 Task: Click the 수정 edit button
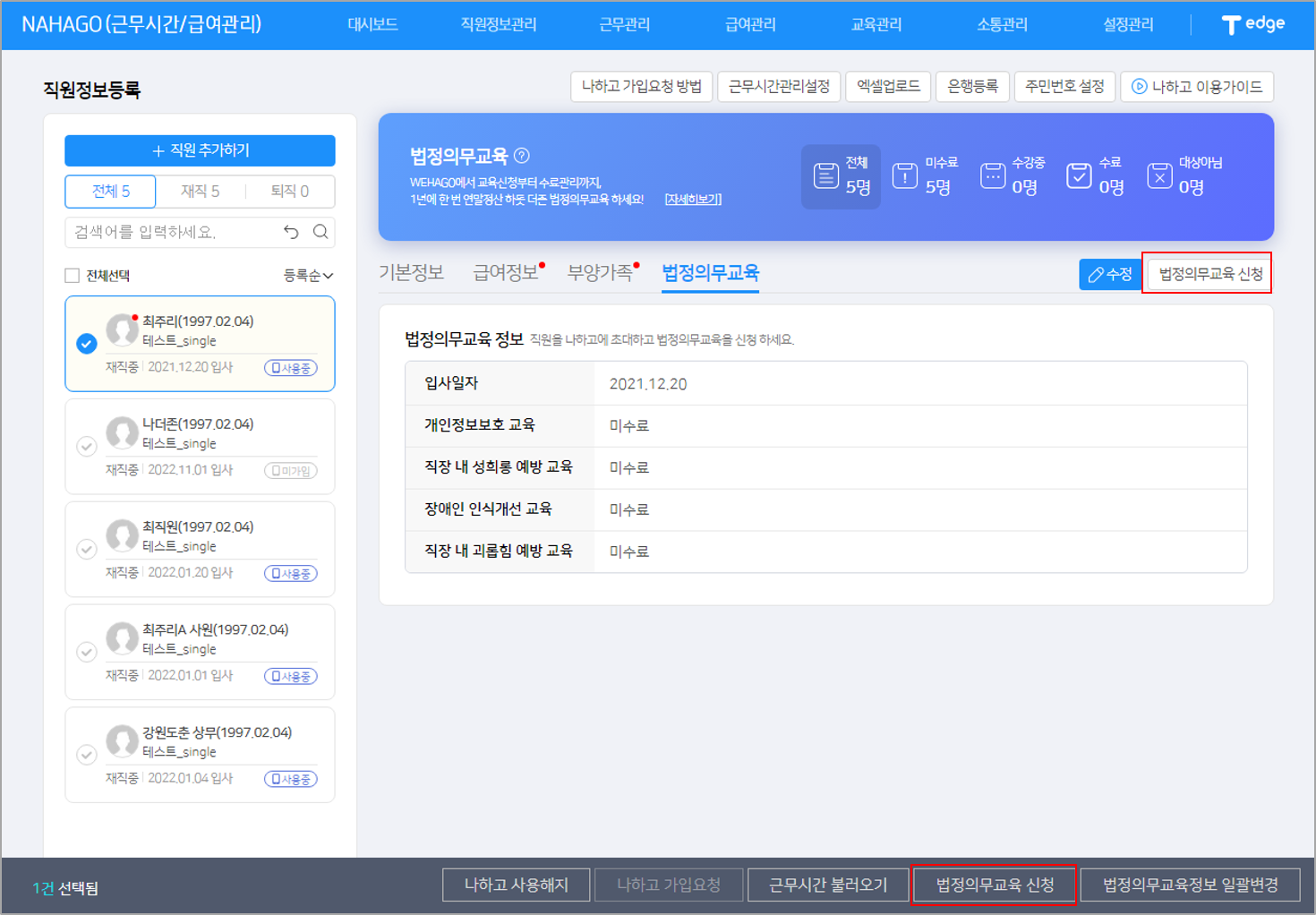tap(1110, 274)
